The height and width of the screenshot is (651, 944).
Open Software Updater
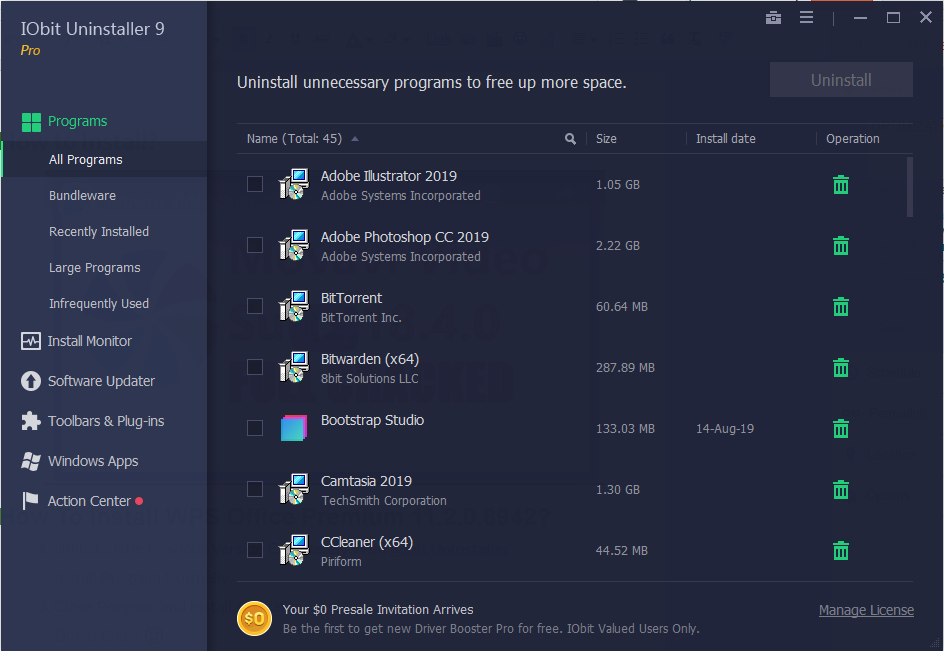point(88,381)
